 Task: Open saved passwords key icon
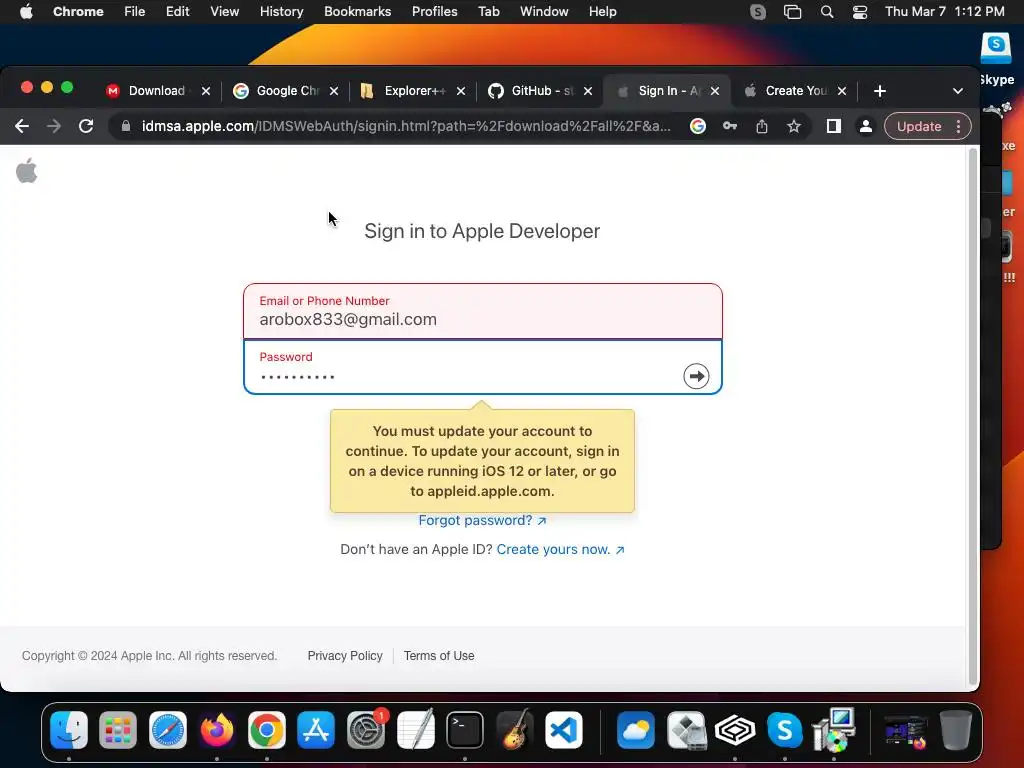729,126
